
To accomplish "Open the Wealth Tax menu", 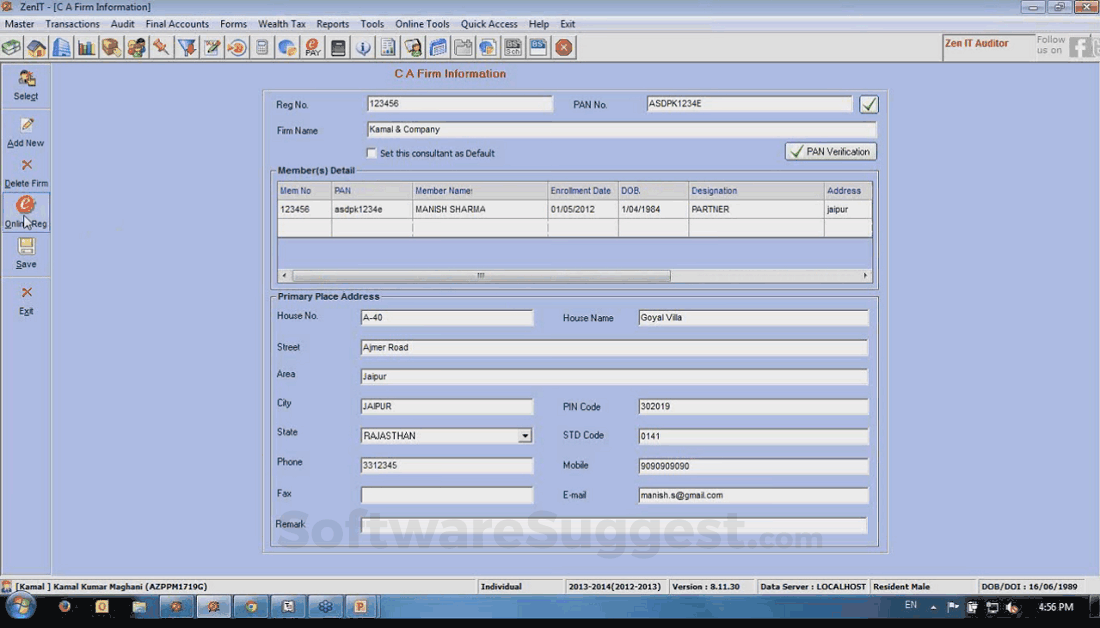I will (281, 24).
